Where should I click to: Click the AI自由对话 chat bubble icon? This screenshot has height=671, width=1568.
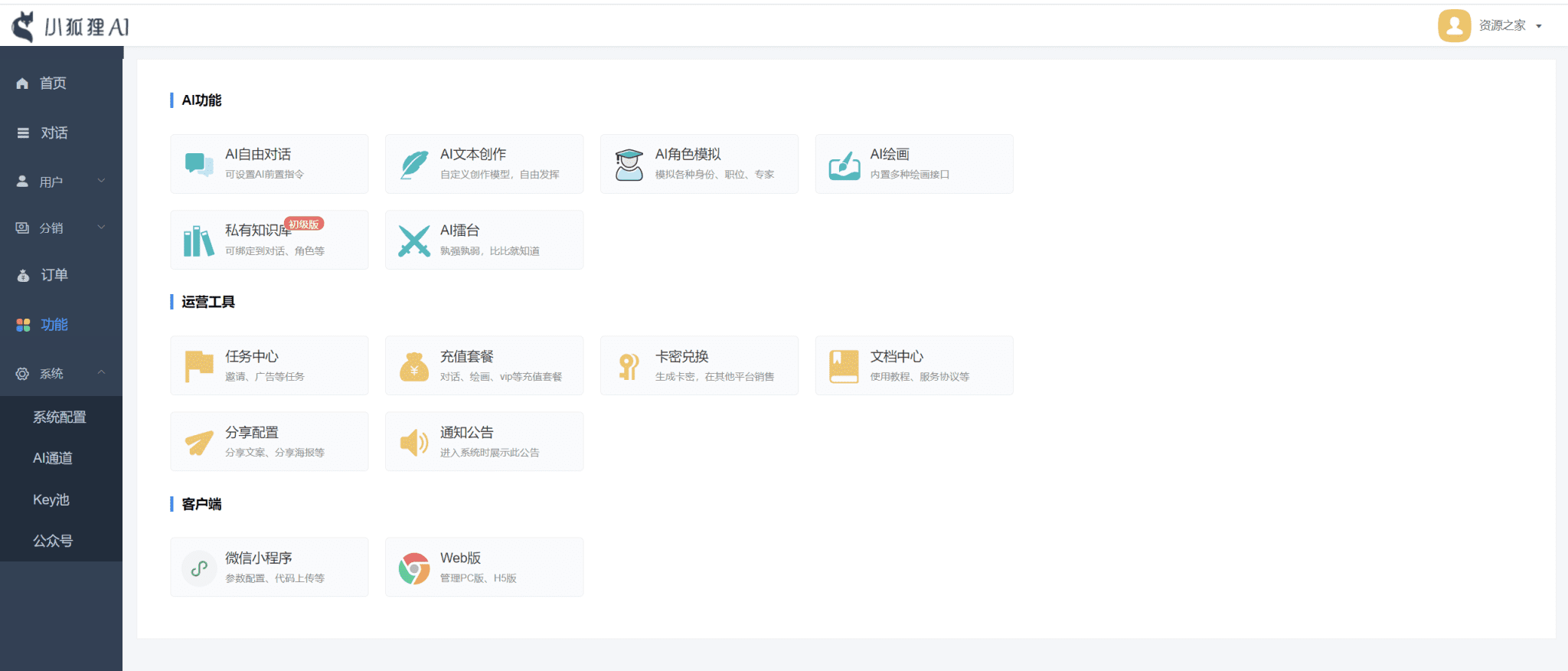pos(199,165)
